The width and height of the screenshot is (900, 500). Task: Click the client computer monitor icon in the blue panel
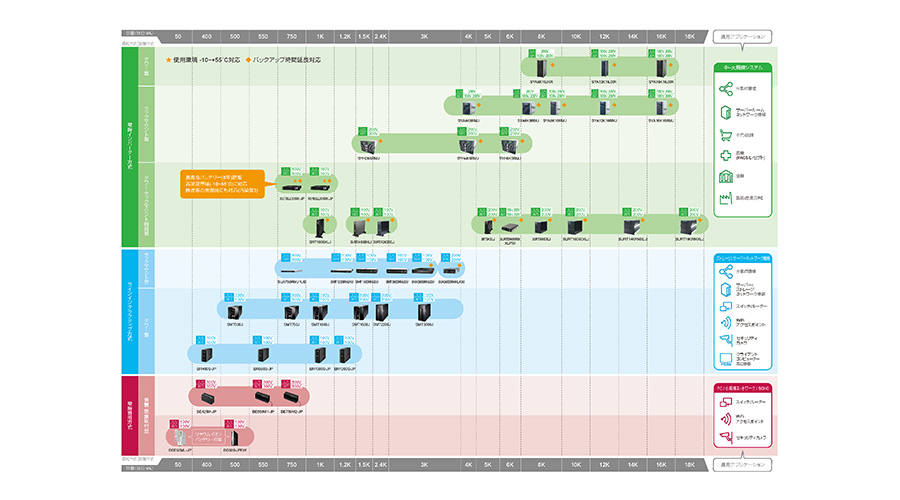[726, 359]
